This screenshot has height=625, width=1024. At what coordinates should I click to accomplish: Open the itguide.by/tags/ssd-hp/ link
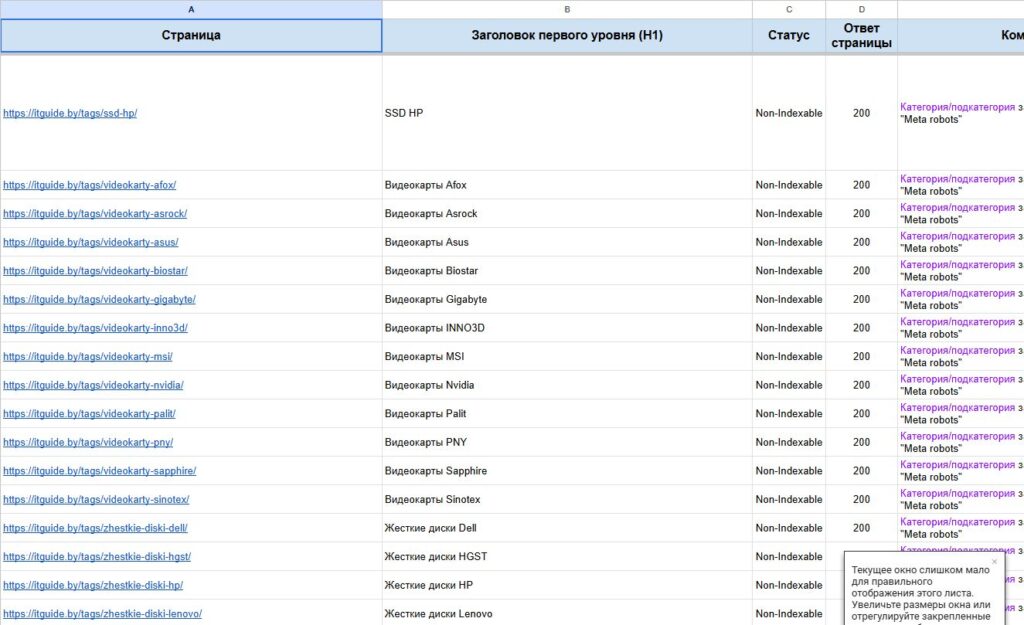coord(70,113)
